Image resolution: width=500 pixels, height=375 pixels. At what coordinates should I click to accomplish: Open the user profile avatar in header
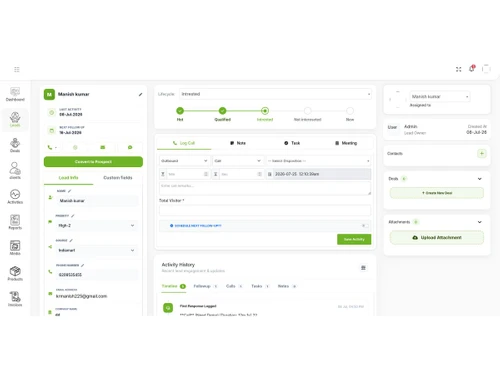486,69
